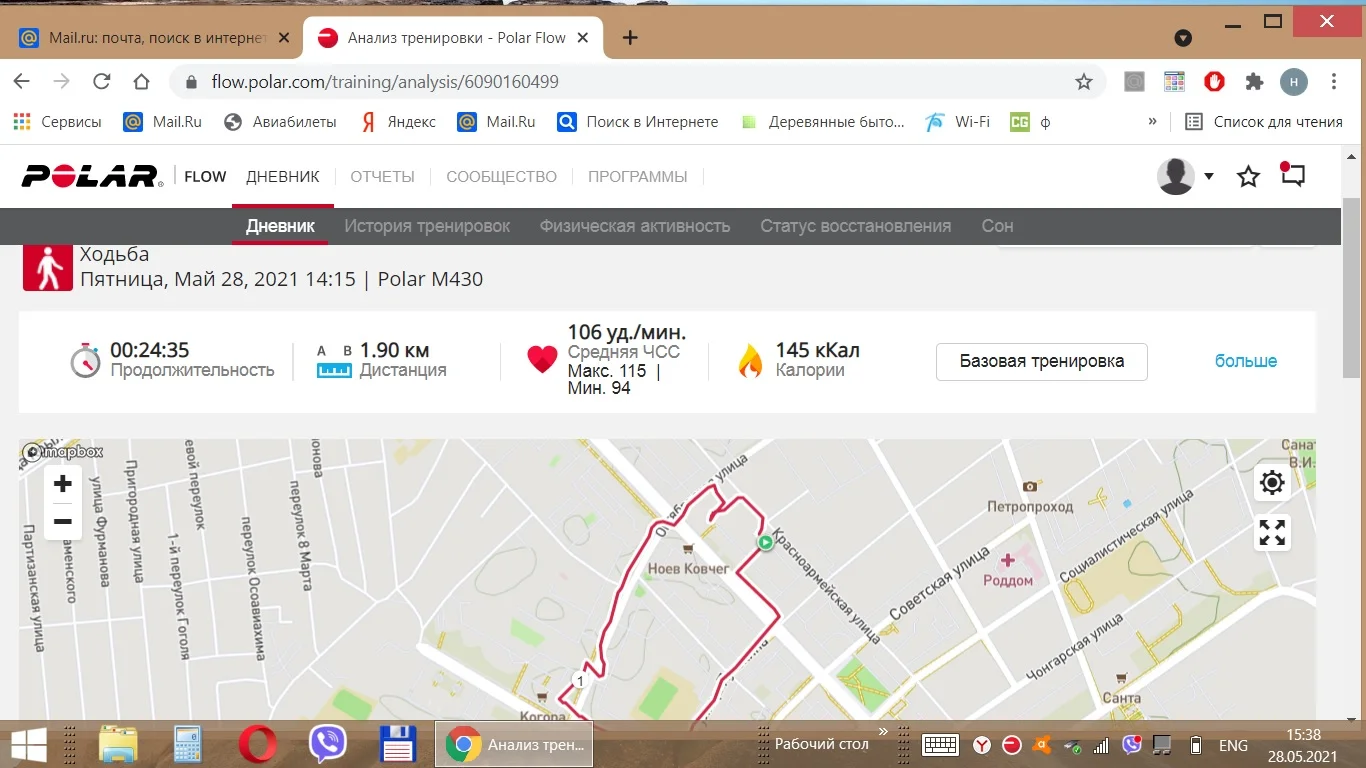Screen dimensions: 1366x768
Task: Open Список для чтения reading list
Action: (x=1264, y=122)
